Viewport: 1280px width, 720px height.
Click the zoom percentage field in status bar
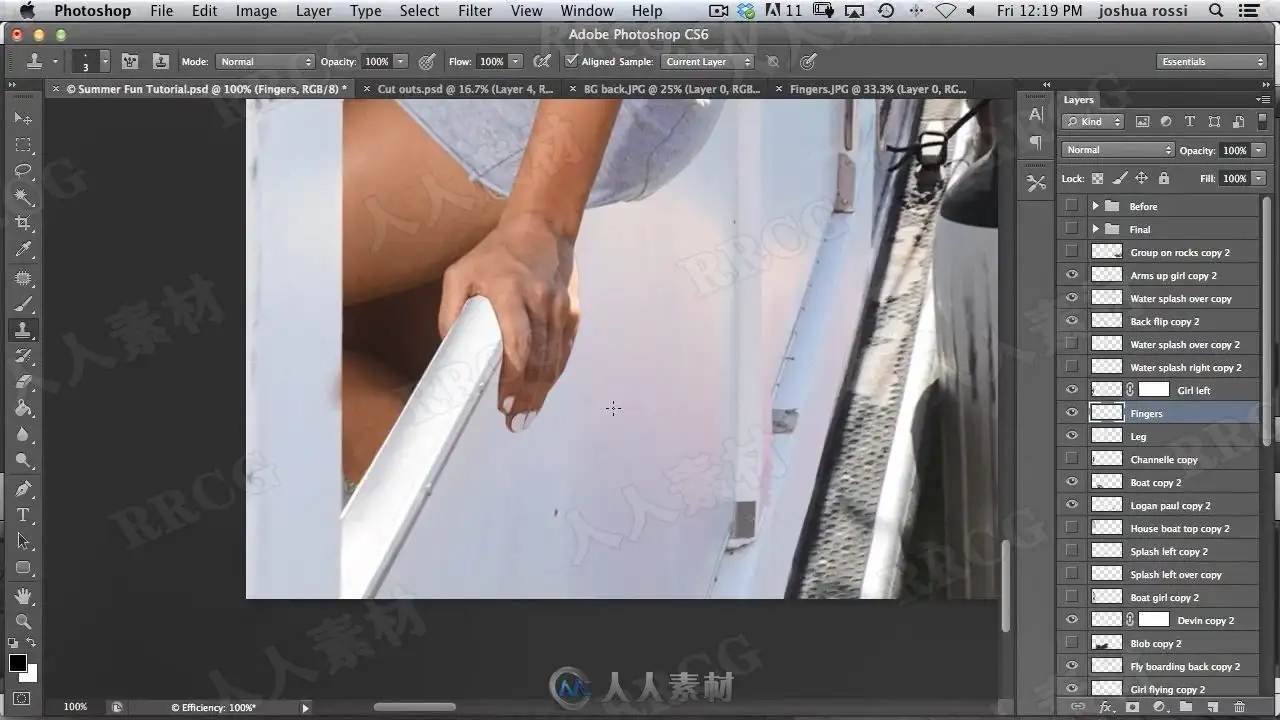point(75,707)
